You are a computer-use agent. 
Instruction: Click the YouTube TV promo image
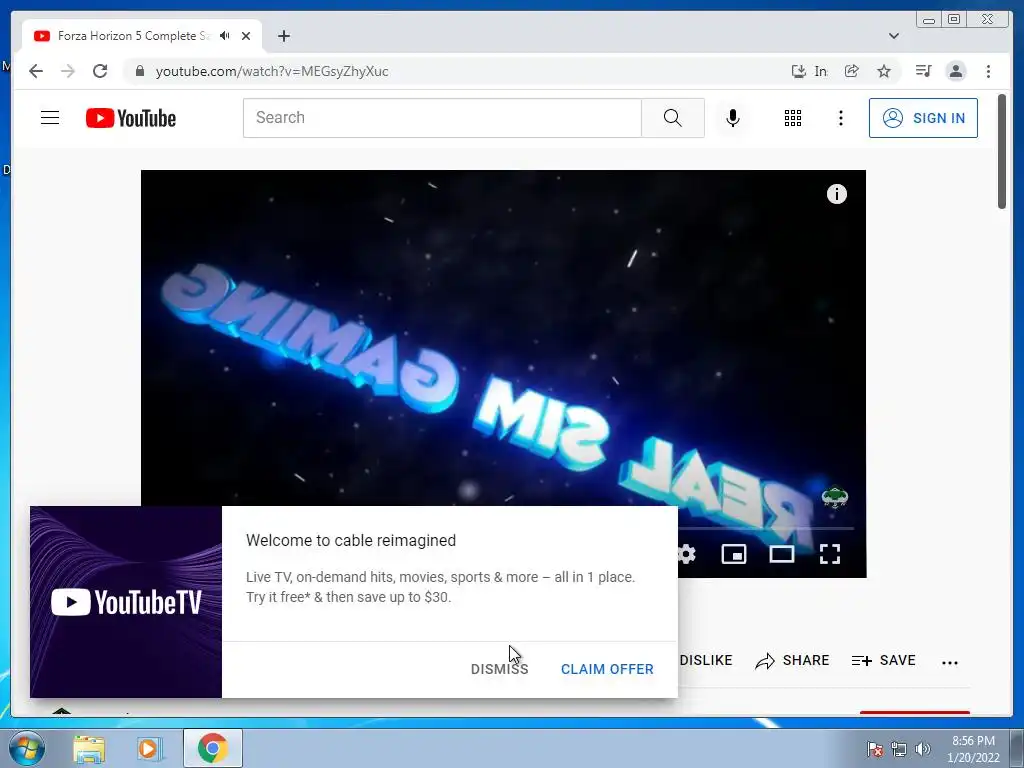(x=126, y=601)
